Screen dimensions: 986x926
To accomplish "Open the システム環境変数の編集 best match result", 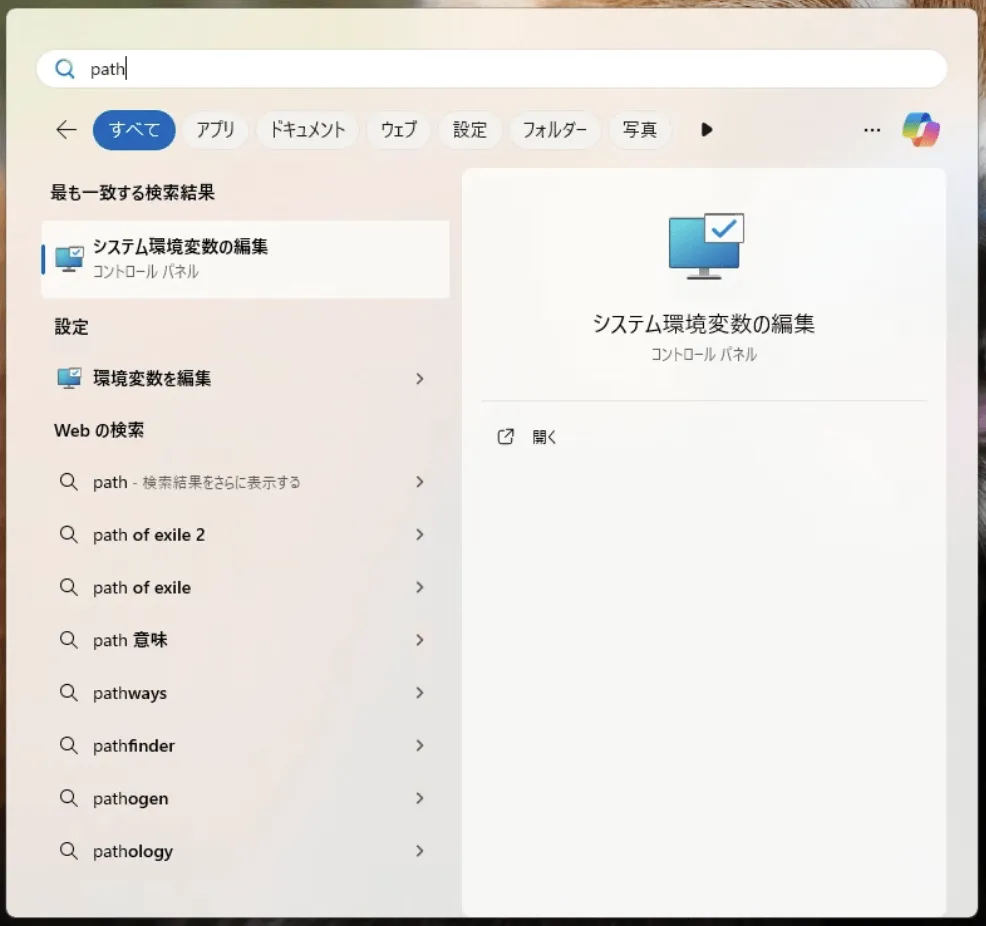I will tap(245, 259).
